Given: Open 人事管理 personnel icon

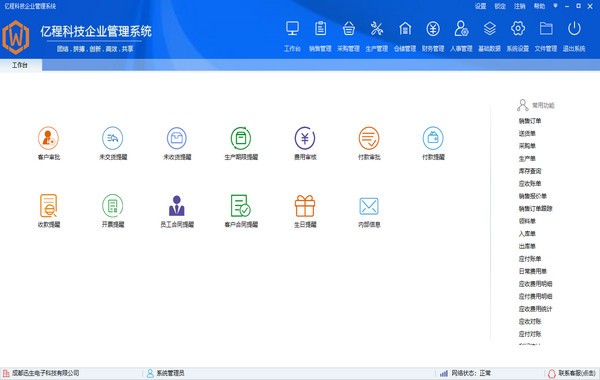Looking at the screenshot, I should tap(461, 29).
